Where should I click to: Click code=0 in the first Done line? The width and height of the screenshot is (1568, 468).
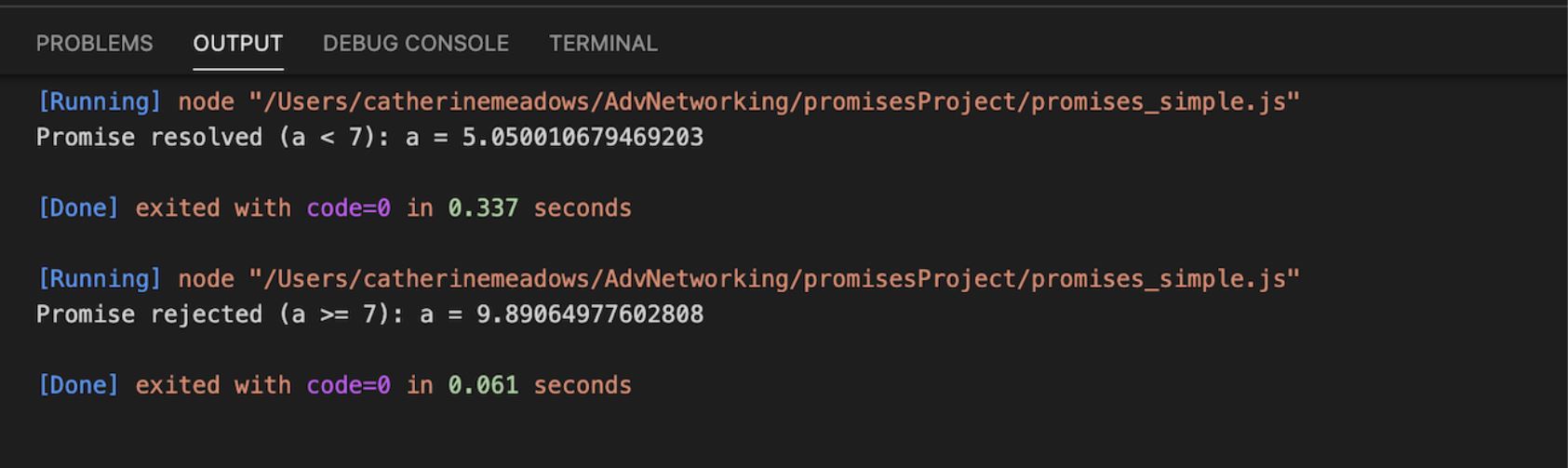(348, 207)
